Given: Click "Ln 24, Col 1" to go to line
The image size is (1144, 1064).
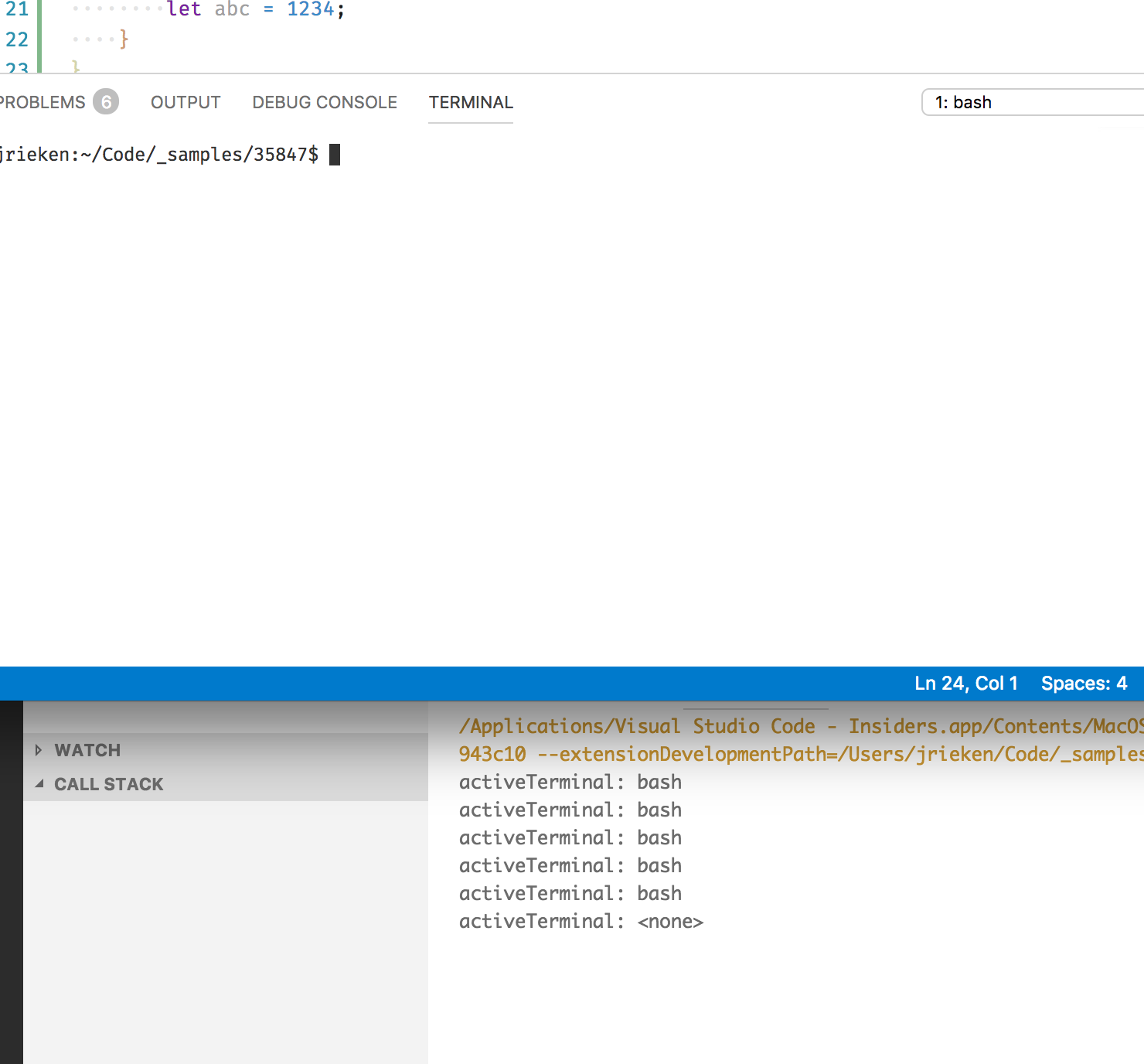Looking at the screenshot, I should coord(965,684).
